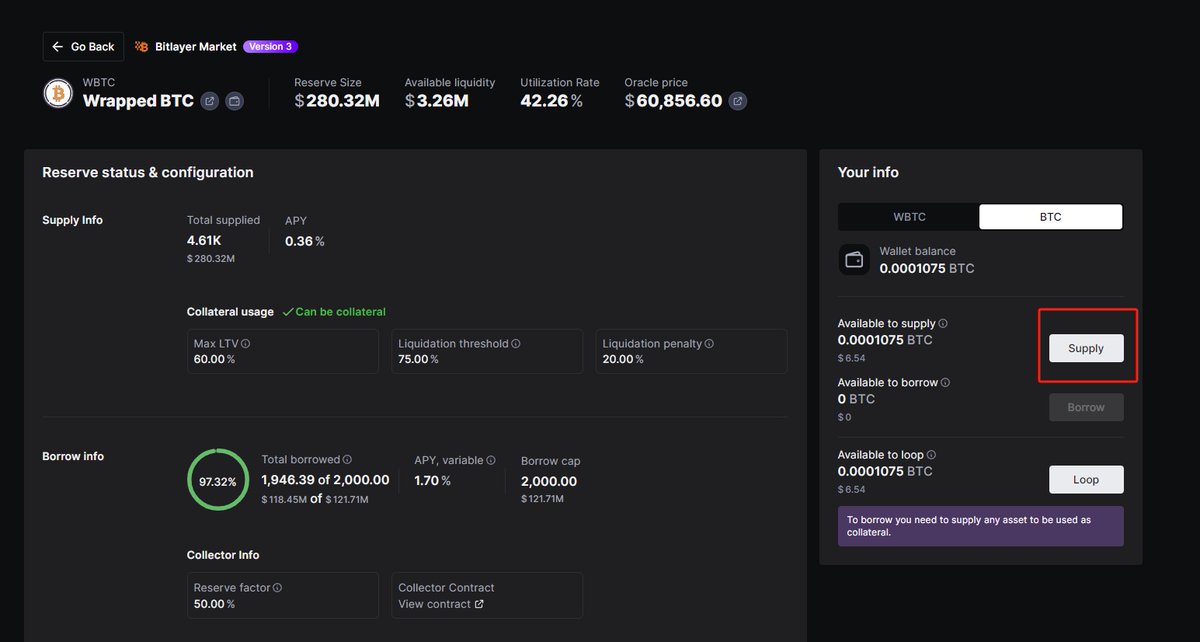The image size is (1200, 642).
Task: Click the purple collateral notice message
Action: pos(981,526)
